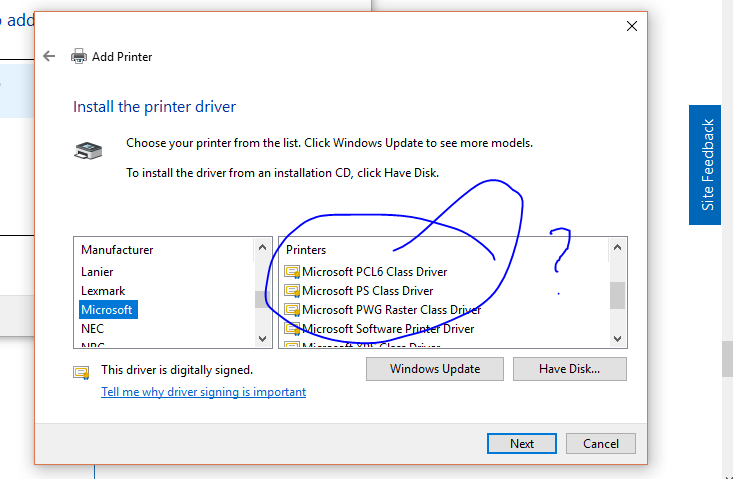
Task: Click the Have Disk... button
Action: click(569, 369)
